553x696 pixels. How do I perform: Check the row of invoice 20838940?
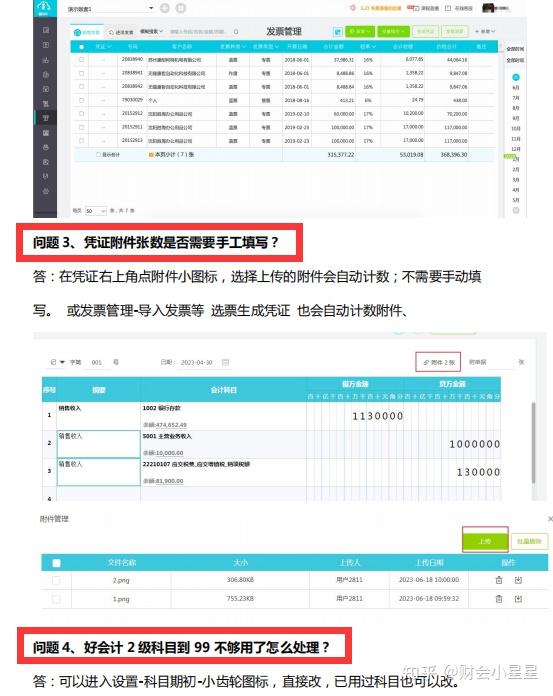coord(81,59)
